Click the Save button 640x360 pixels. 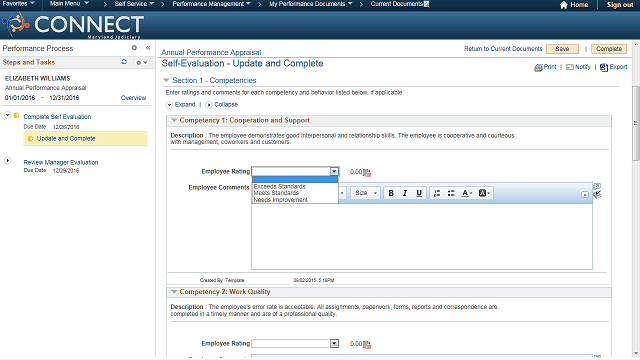click(562, 49)
